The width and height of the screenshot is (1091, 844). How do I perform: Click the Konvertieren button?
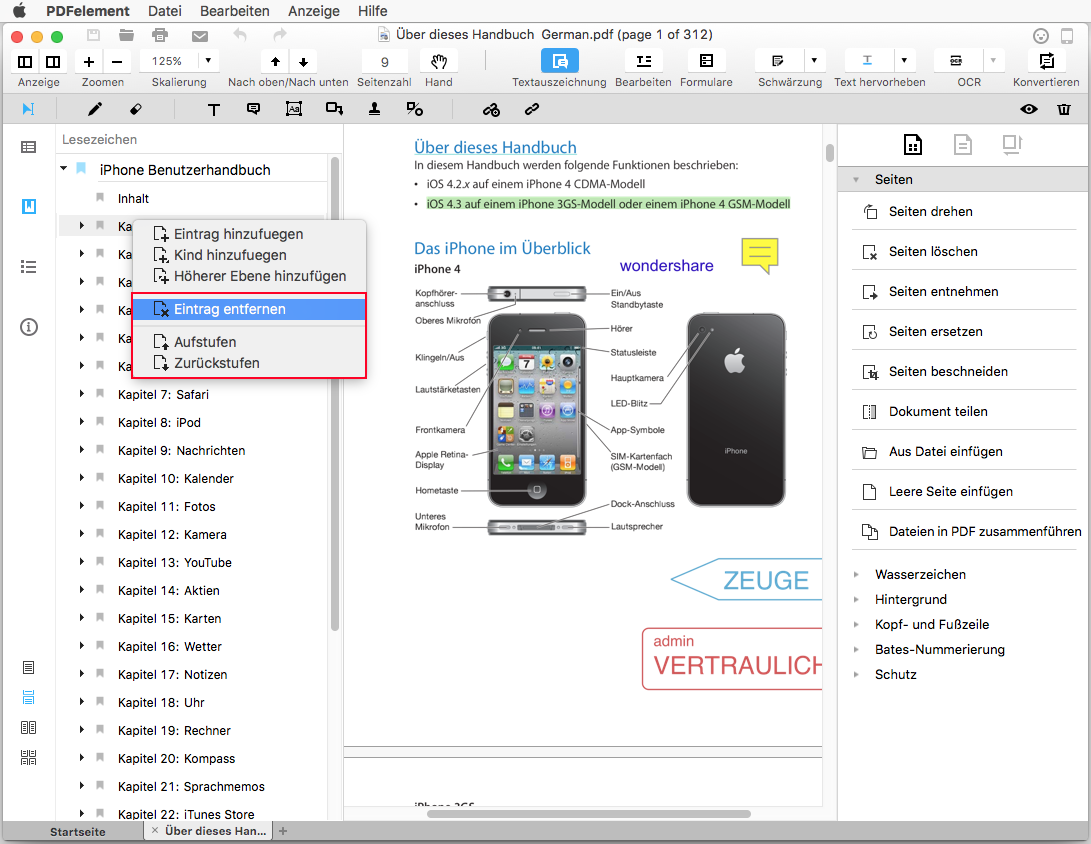click(1046, 61)
